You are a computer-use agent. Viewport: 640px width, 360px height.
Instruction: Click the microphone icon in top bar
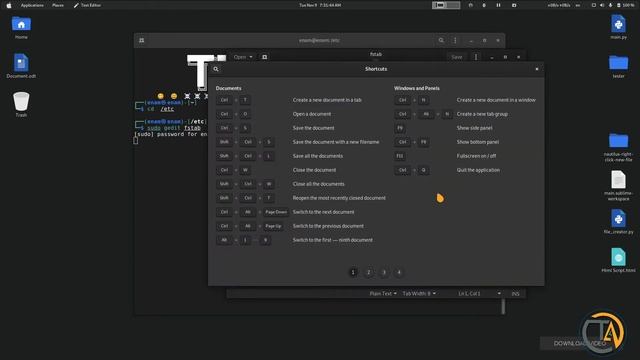click(610, 5)
